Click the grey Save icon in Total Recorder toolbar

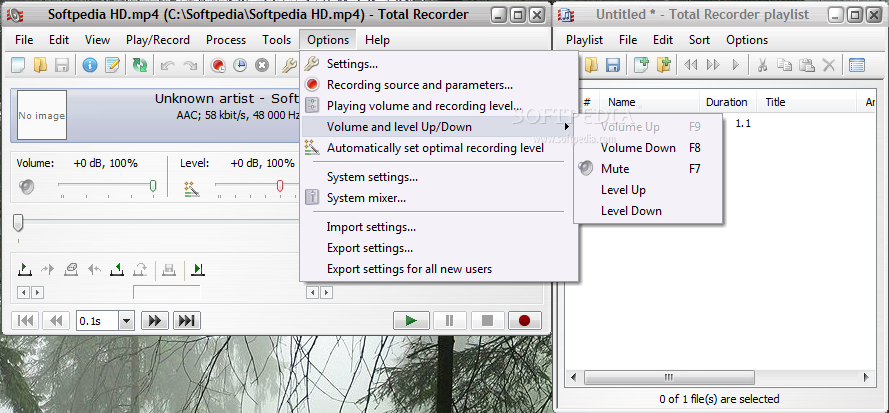62,65
